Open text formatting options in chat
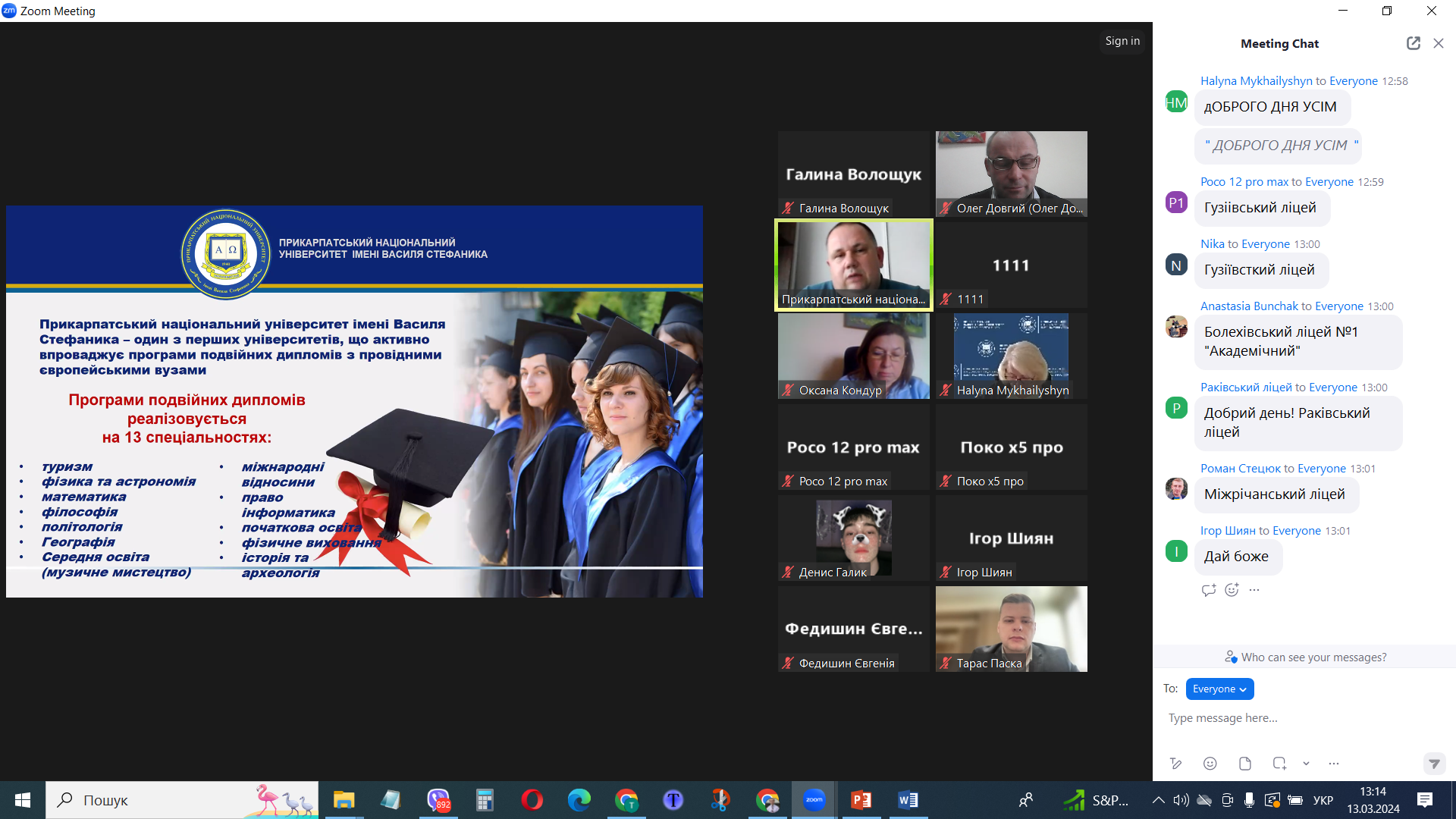The width and height of the screenshot is (1456, 819). [x=1175, y=764]
